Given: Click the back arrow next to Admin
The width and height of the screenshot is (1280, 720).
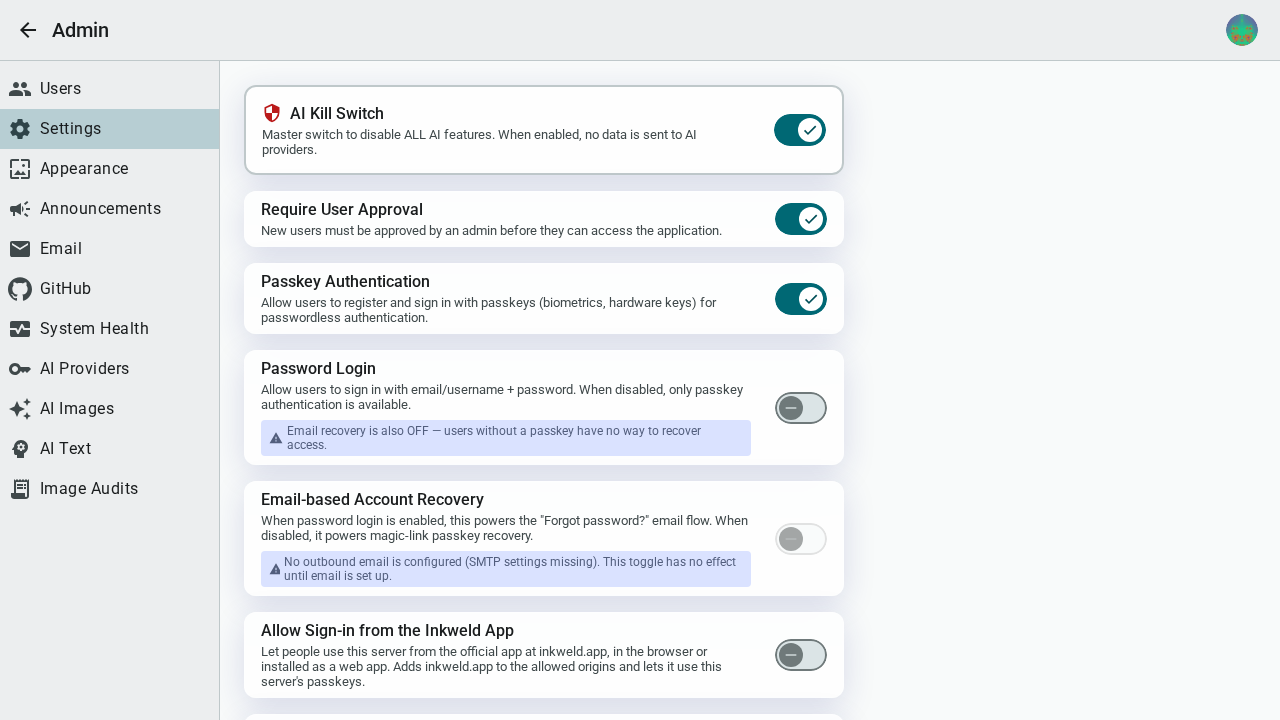Looking at the screenshot, I should (x=28, y=30).
